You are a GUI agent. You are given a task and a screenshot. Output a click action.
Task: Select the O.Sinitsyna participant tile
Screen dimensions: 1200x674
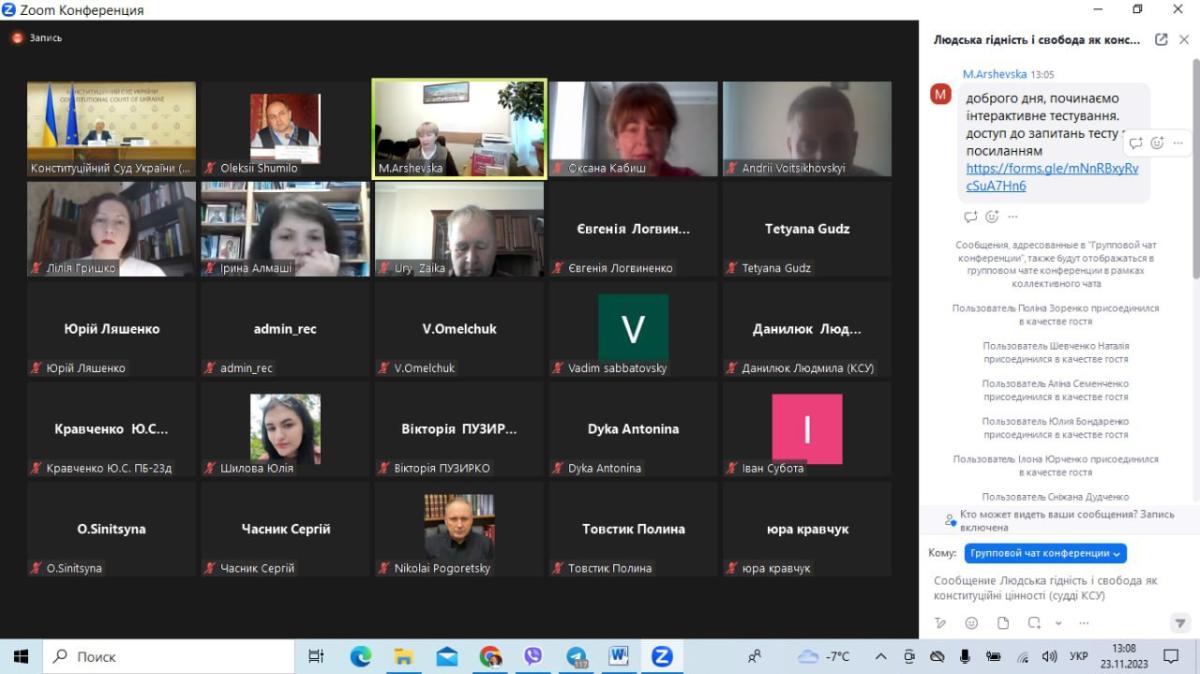111,529
